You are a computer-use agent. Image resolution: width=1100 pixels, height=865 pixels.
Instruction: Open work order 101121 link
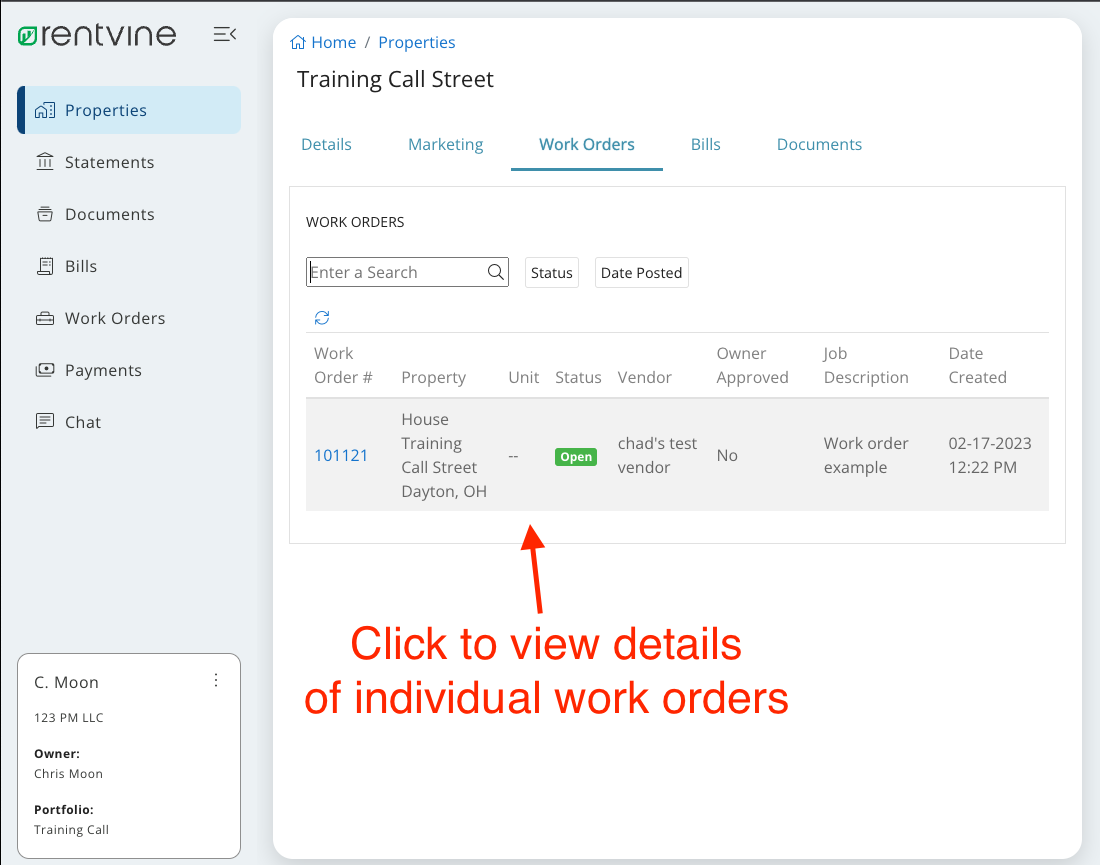click(341, 455)
